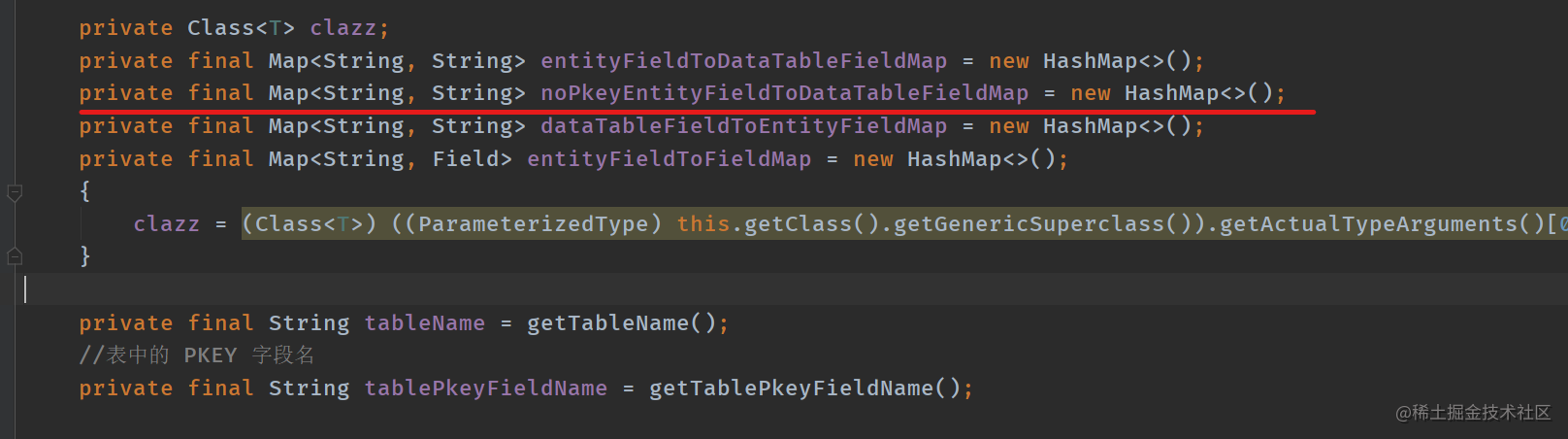The height and width of the screenshot is (439, 1568).
Task: Click the getGenericSuperclass() method call
Action: pyautogui.click(x=1042, y=224)
